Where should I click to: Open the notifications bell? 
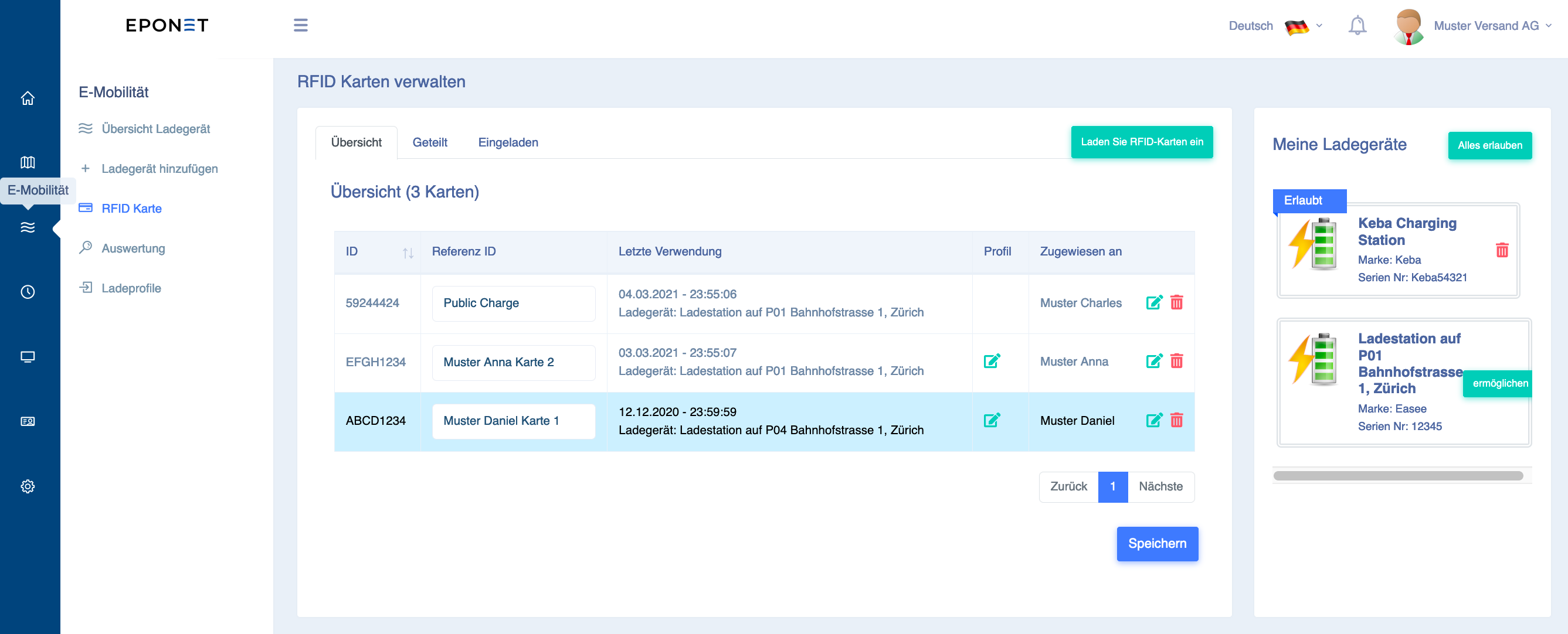coord(1357,26)
